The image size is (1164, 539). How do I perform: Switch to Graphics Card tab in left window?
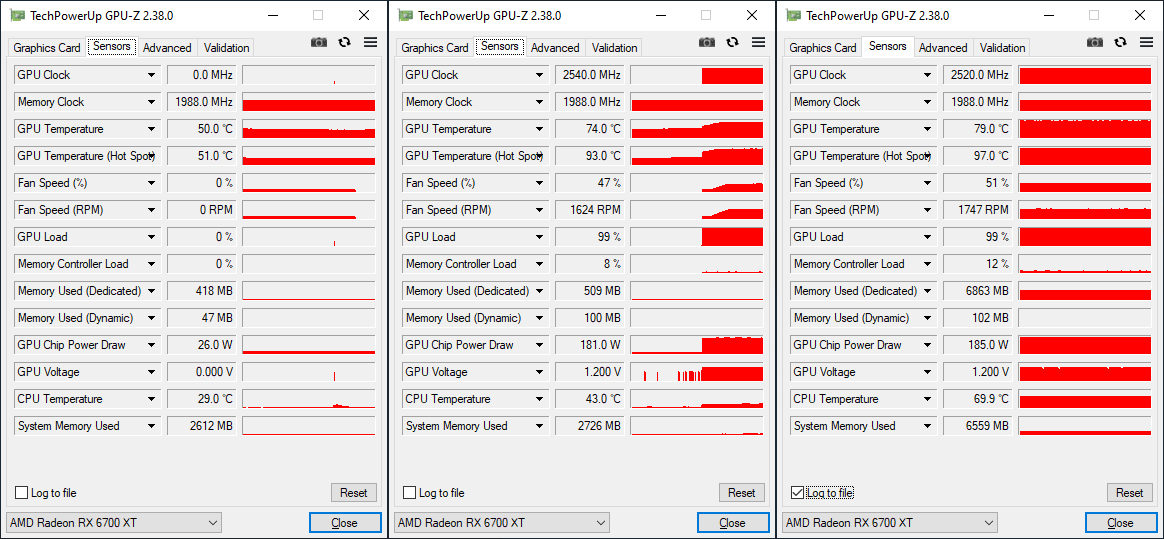pyautogui.click(x=47, y=48)
